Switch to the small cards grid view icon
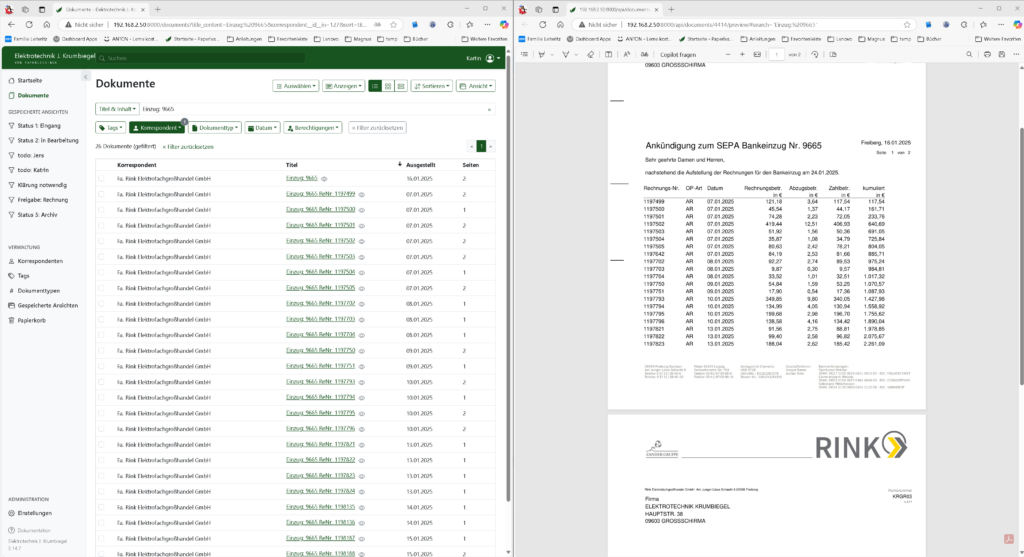This screenshot has width=1024, height=557. coord(388,86)
